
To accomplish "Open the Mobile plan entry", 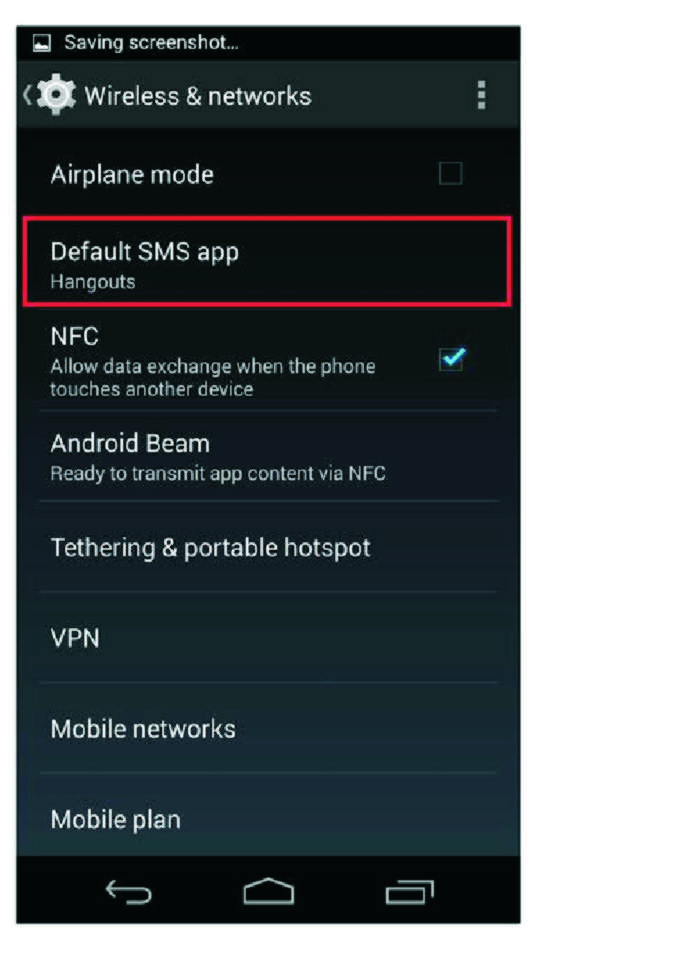I will (268, 816).
